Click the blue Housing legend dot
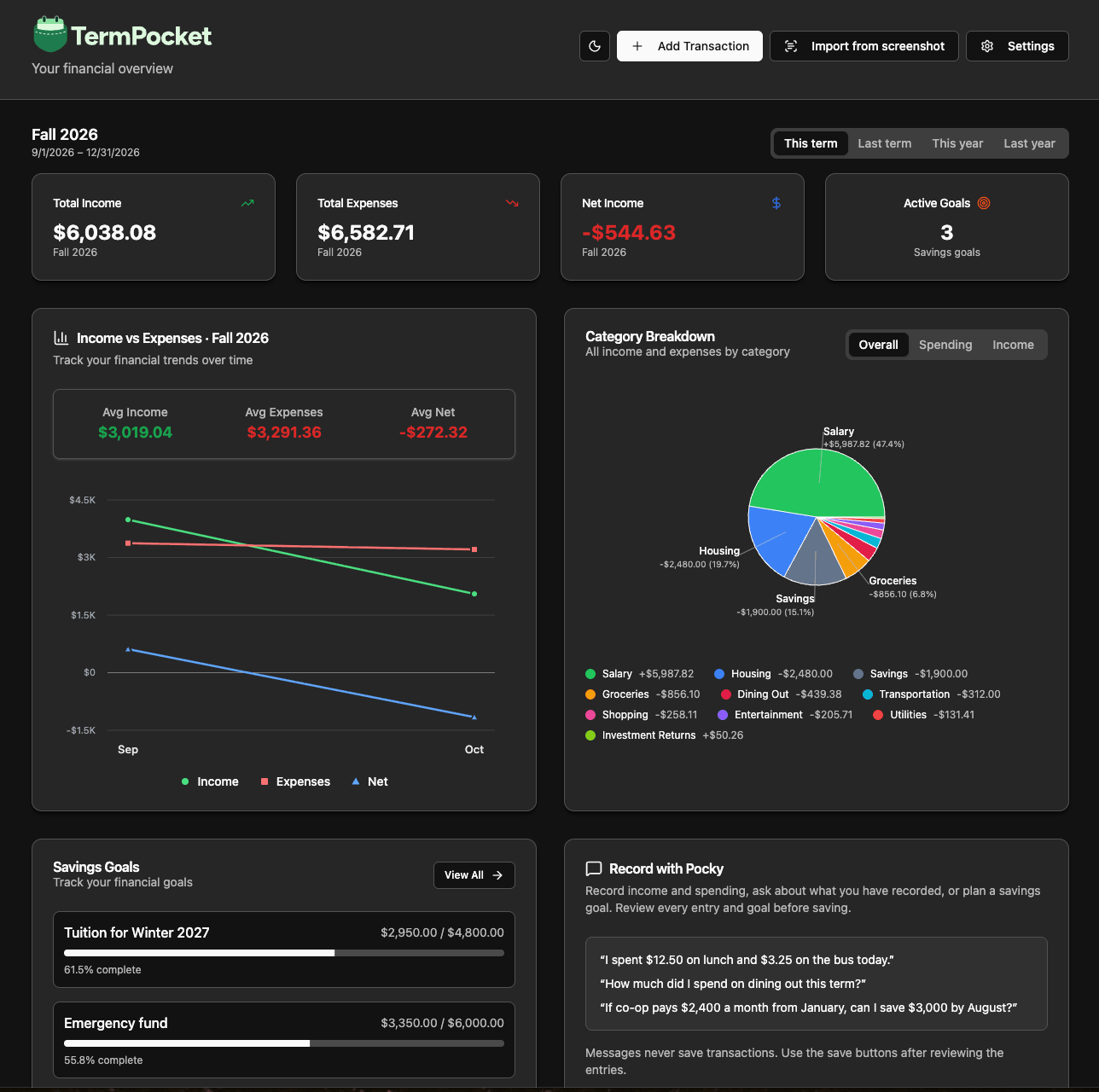1099x1092 pixels. pos(719,674)
